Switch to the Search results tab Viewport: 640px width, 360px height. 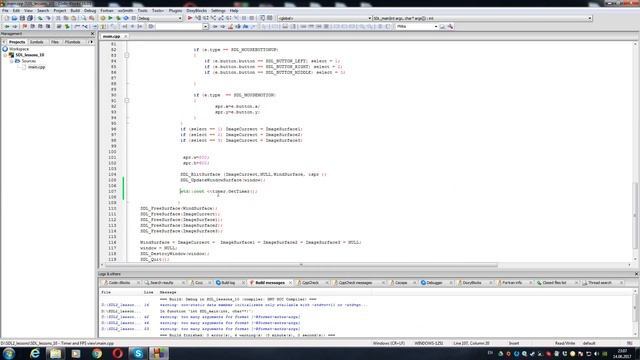[162, 282]
